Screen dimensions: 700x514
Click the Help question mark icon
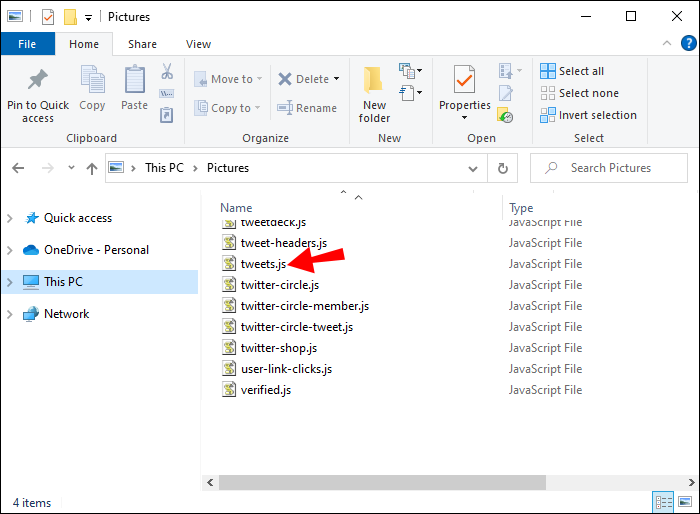click(x=688, y=44)
